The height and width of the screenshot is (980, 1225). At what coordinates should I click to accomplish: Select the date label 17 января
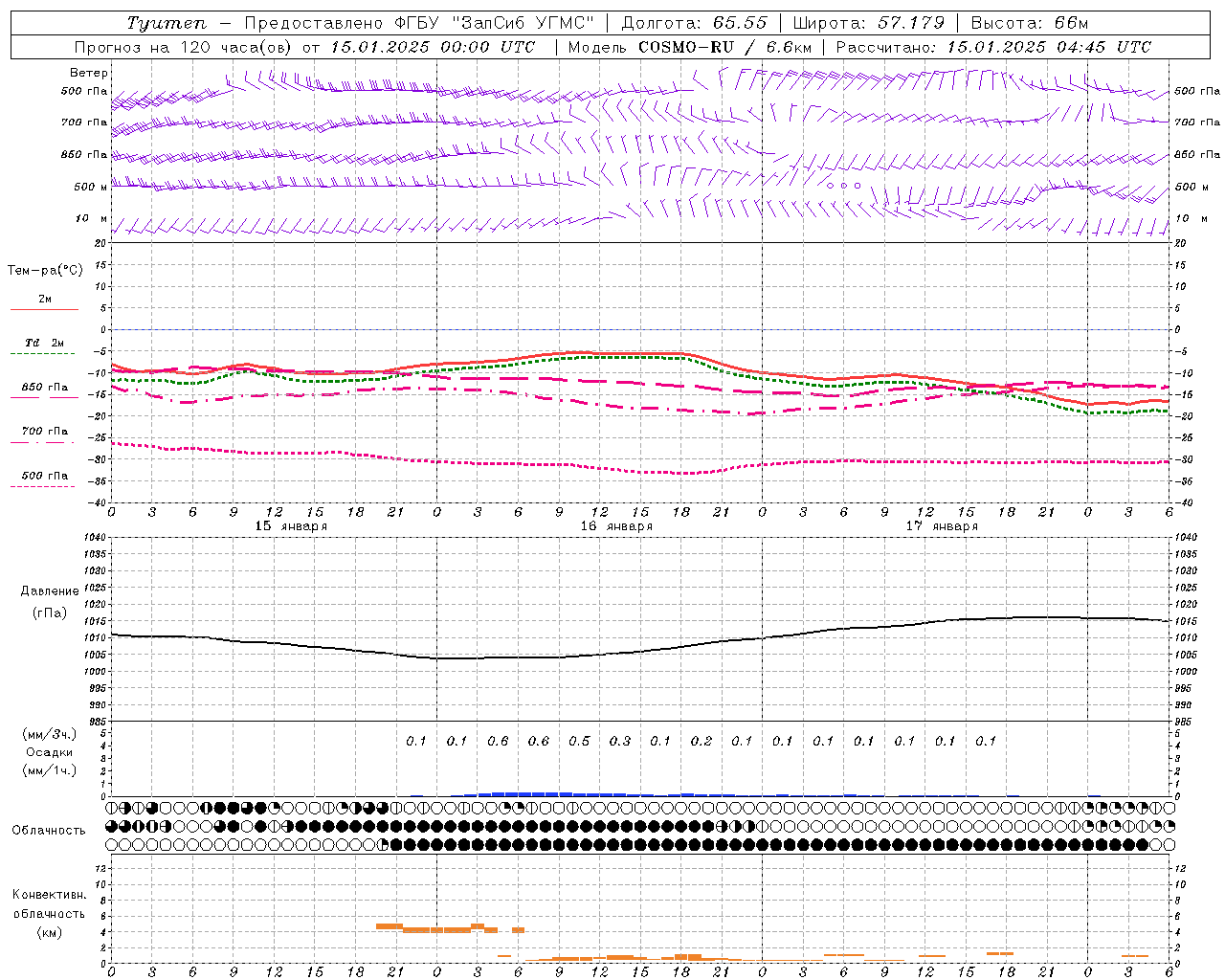click(942, 526)
